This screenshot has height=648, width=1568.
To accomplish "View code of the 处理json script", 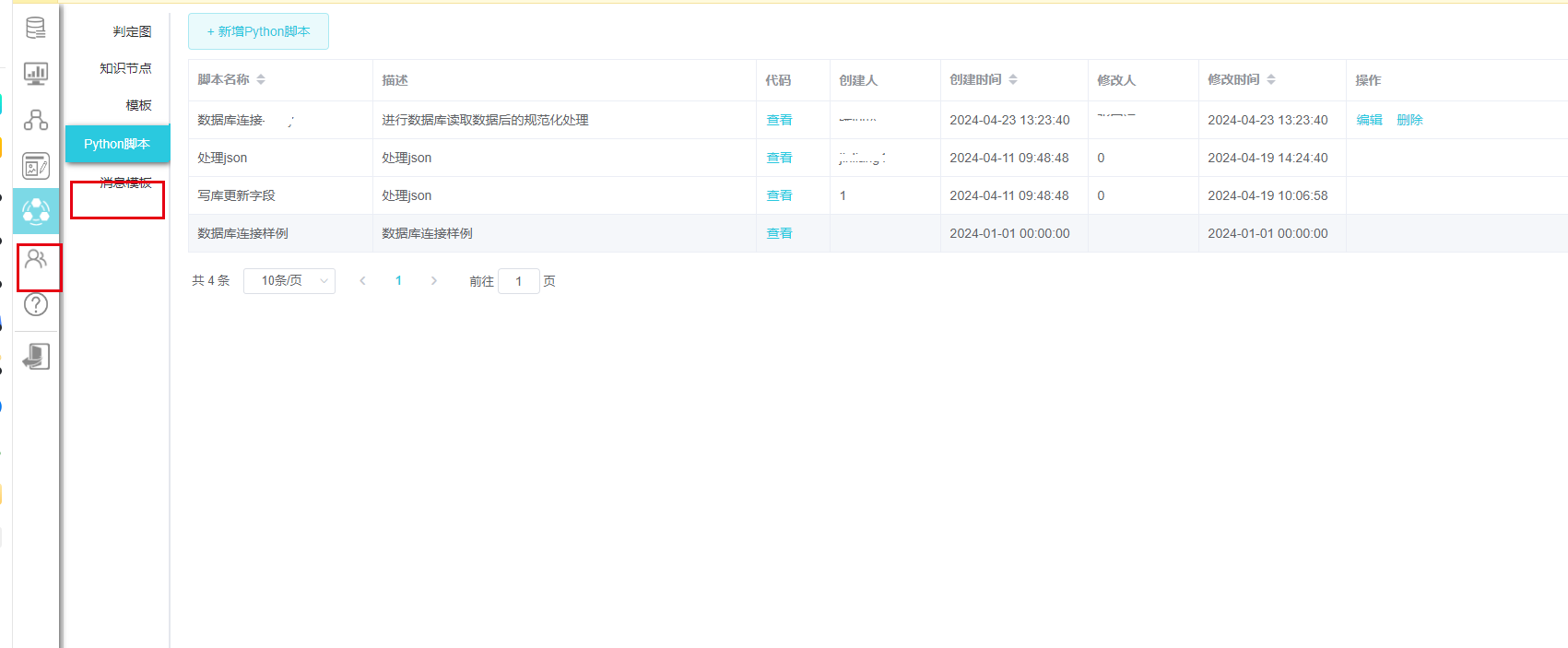I will tap(779, 158).
